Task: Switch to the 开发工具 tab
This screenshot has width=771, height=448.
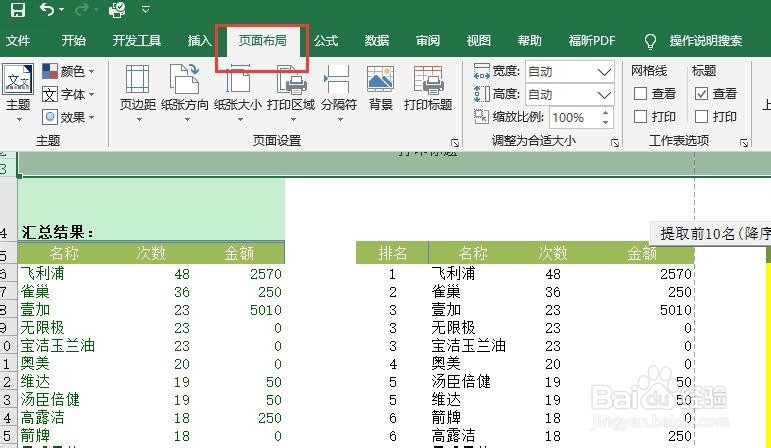Action: (137, 40)
